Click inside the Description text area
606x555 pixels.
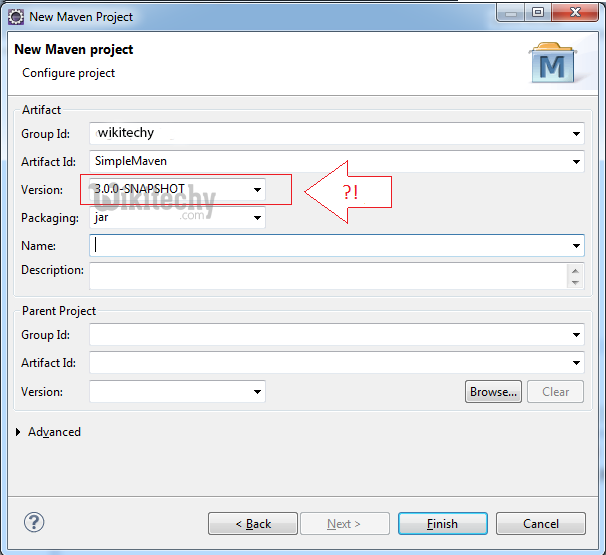pyautogui.click(x=326, y=275)
